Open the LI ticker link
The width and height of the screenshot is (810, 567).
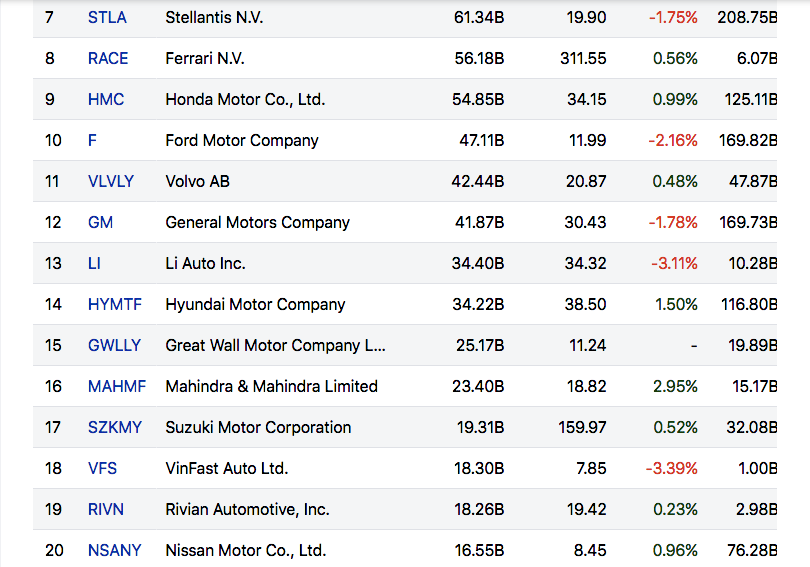click(94, 264)
